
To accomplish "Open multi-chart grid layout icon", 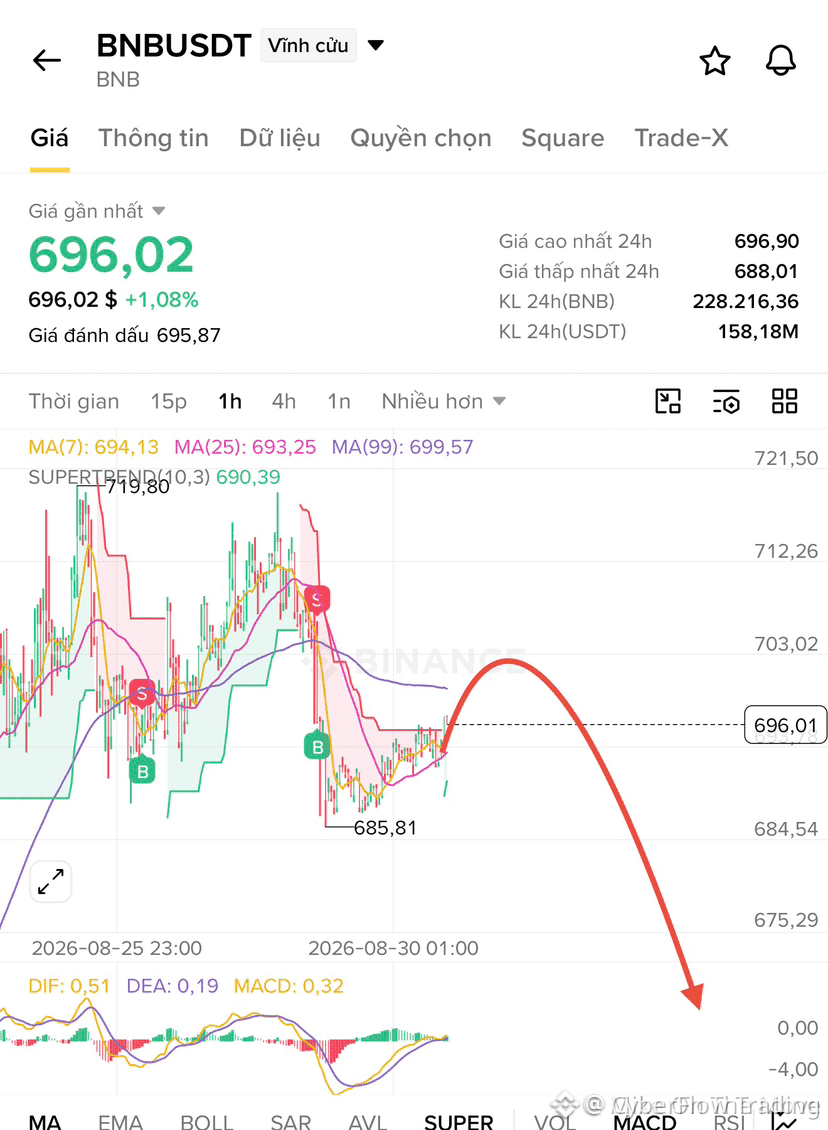I will coord(784,401).
